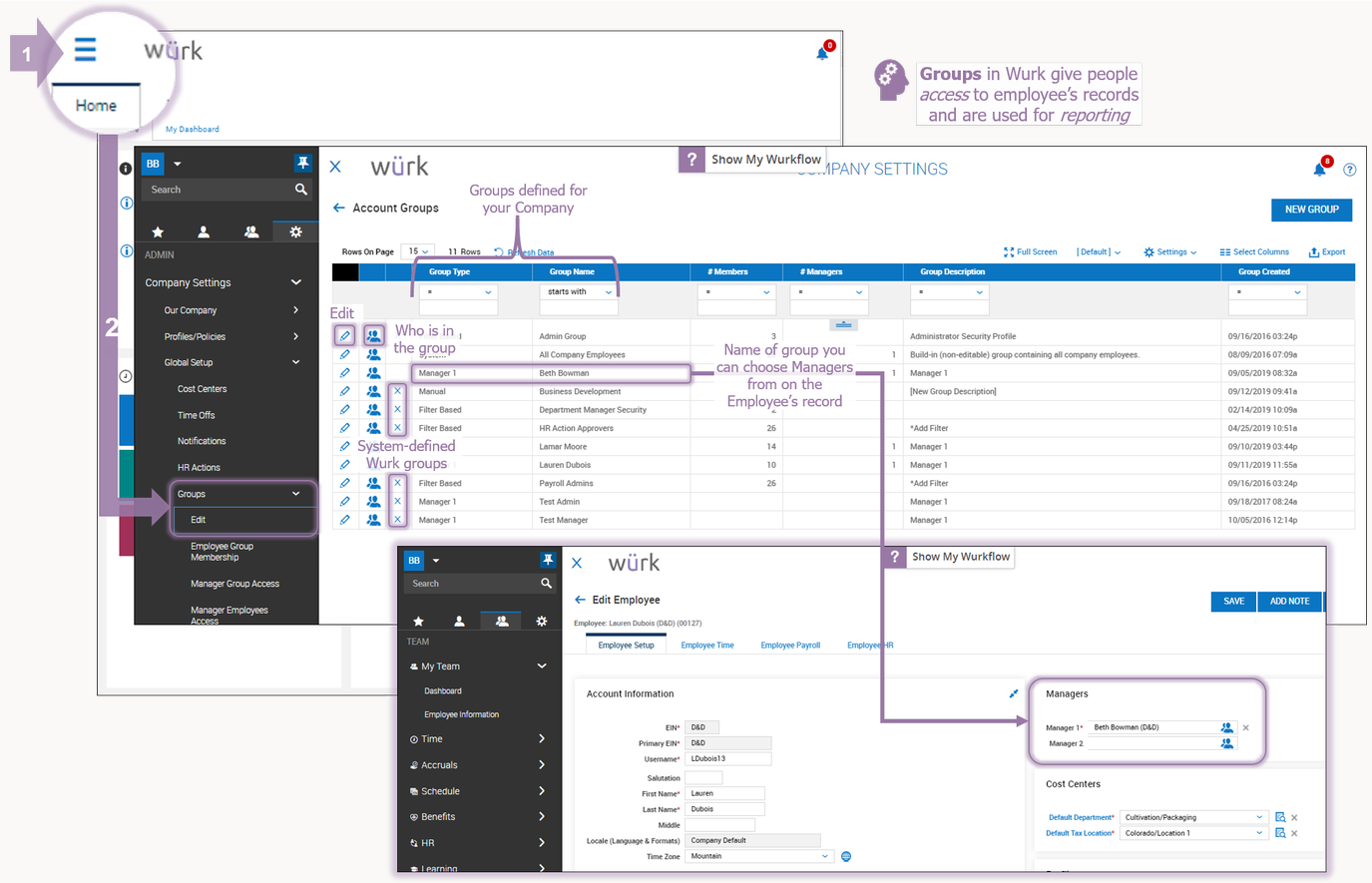1372x883 pixels.
Task: Click the First Name field containing Lauren
Action: [x=724, y=793]
